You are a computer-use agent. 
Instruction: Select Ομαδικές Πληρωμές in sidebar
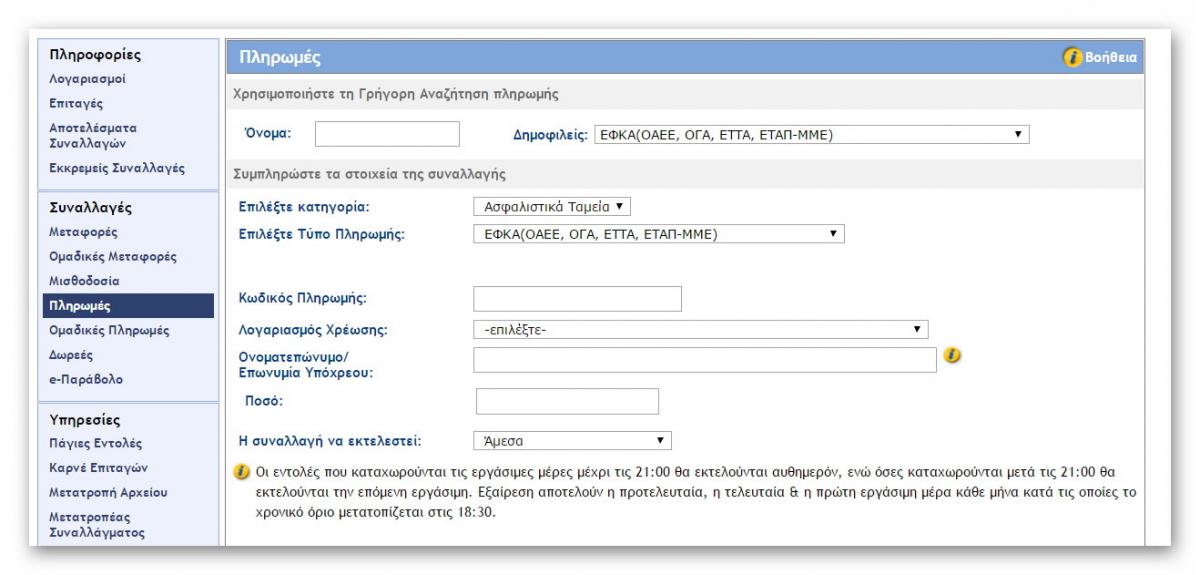(x=109, y=330)
